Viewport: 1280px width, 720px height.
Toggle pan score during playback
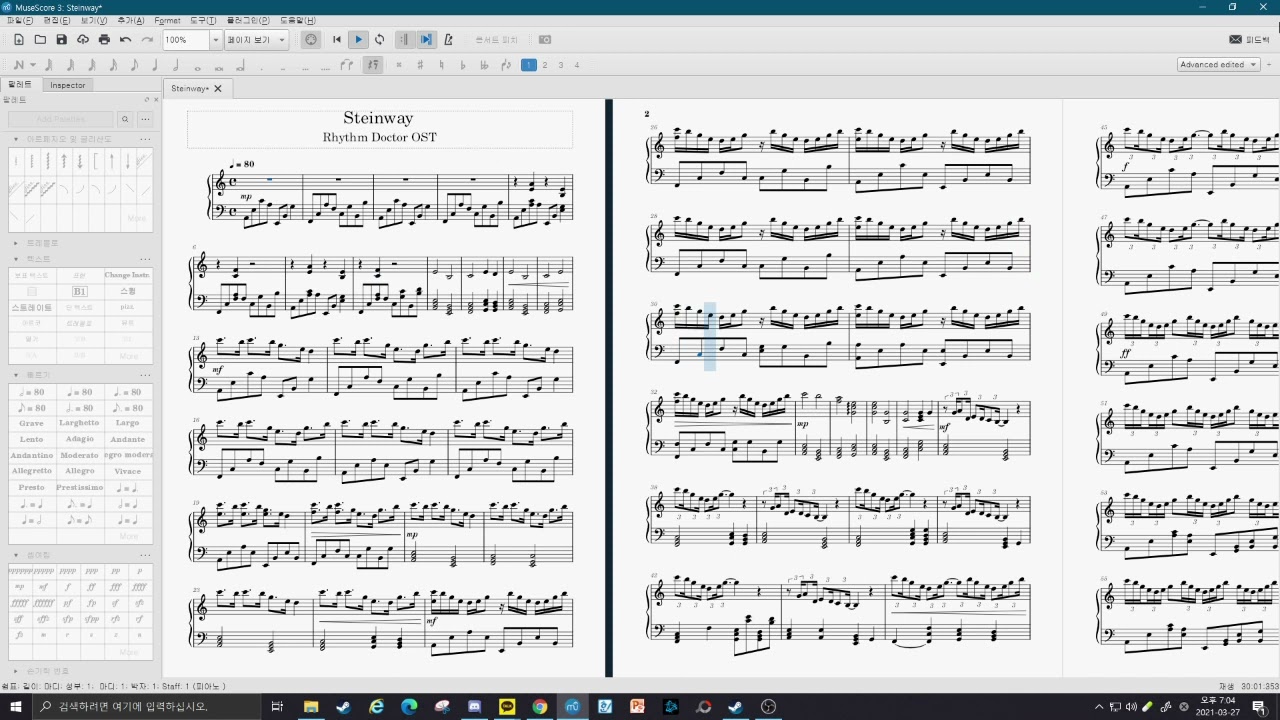coord(426,40)
